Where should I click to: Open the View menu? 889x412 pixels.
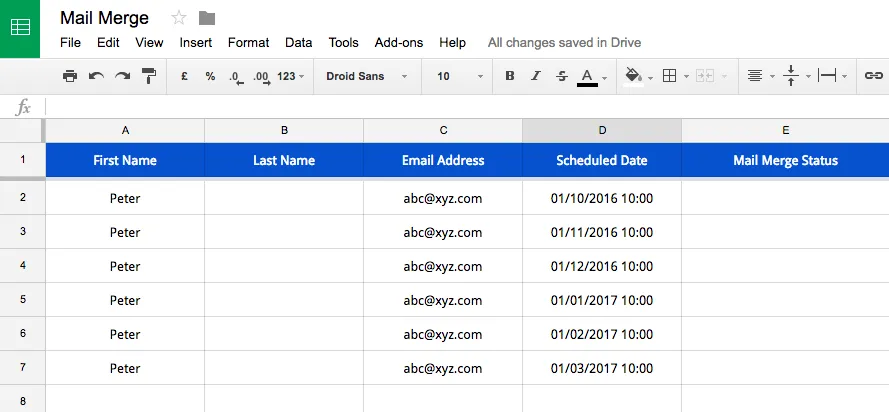click(x=149, y=43)
